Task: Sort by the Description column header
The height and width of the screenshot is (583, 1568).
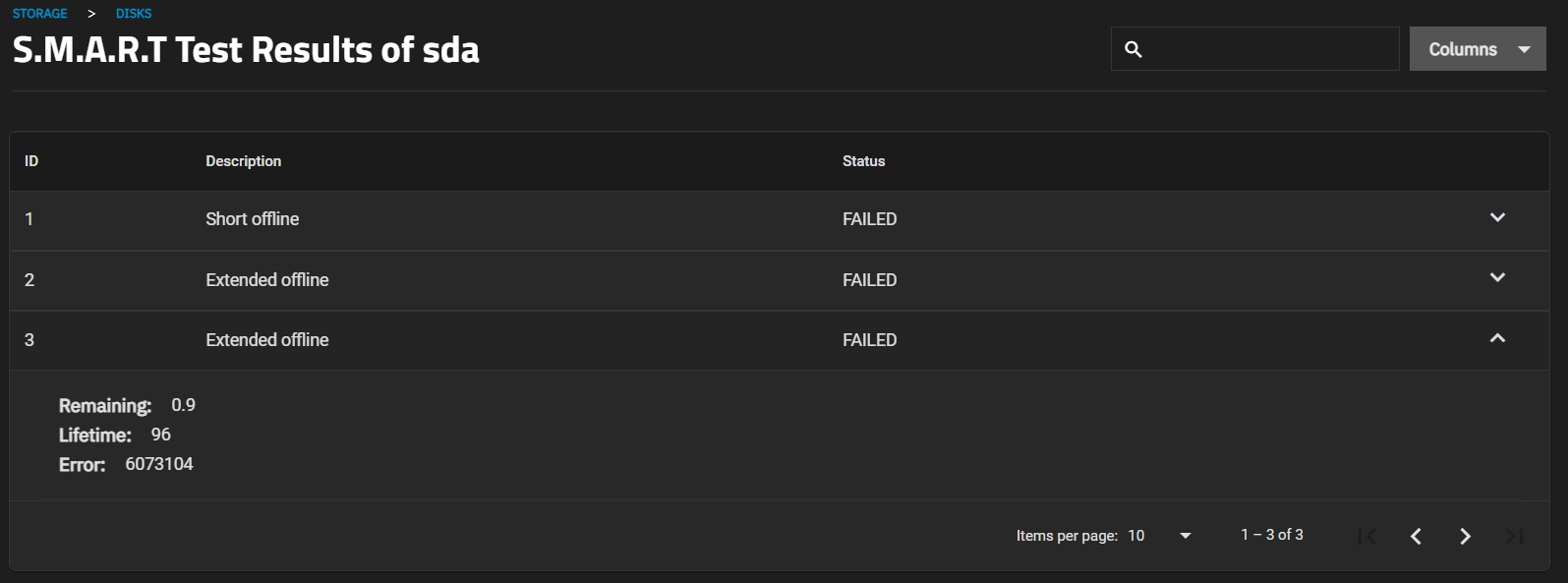Action: point(243,161)
